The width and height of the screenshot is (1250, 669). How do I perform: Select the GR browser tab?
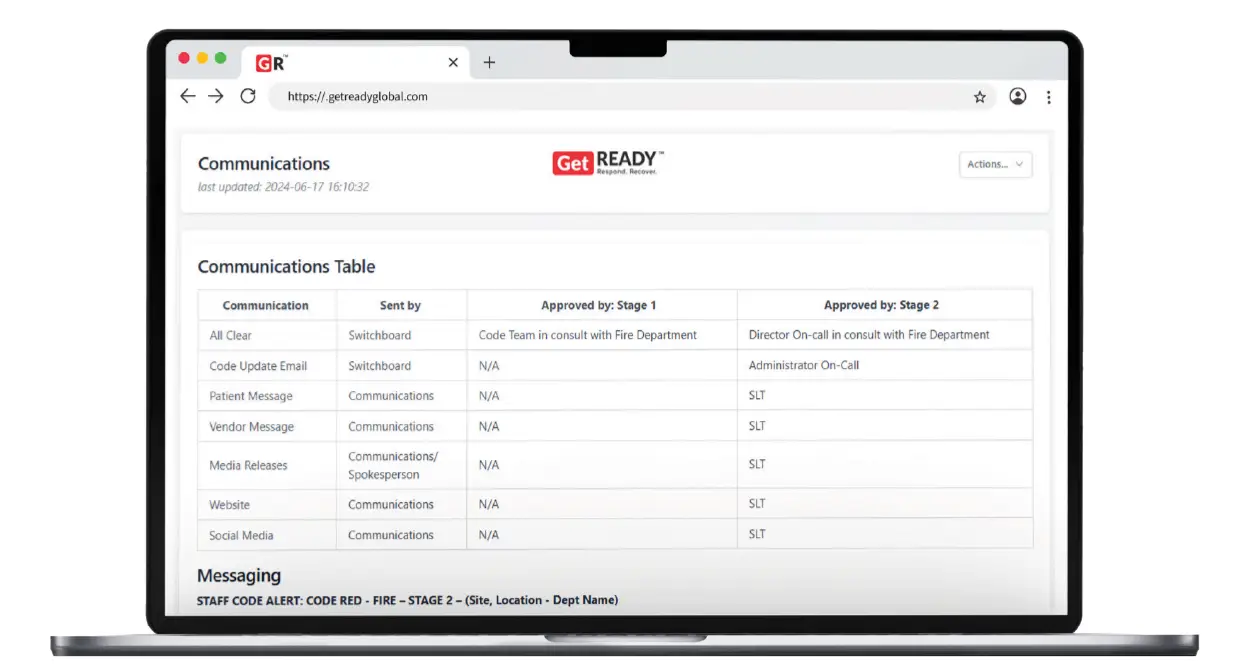pyautogui.click(x=340, y=63)
